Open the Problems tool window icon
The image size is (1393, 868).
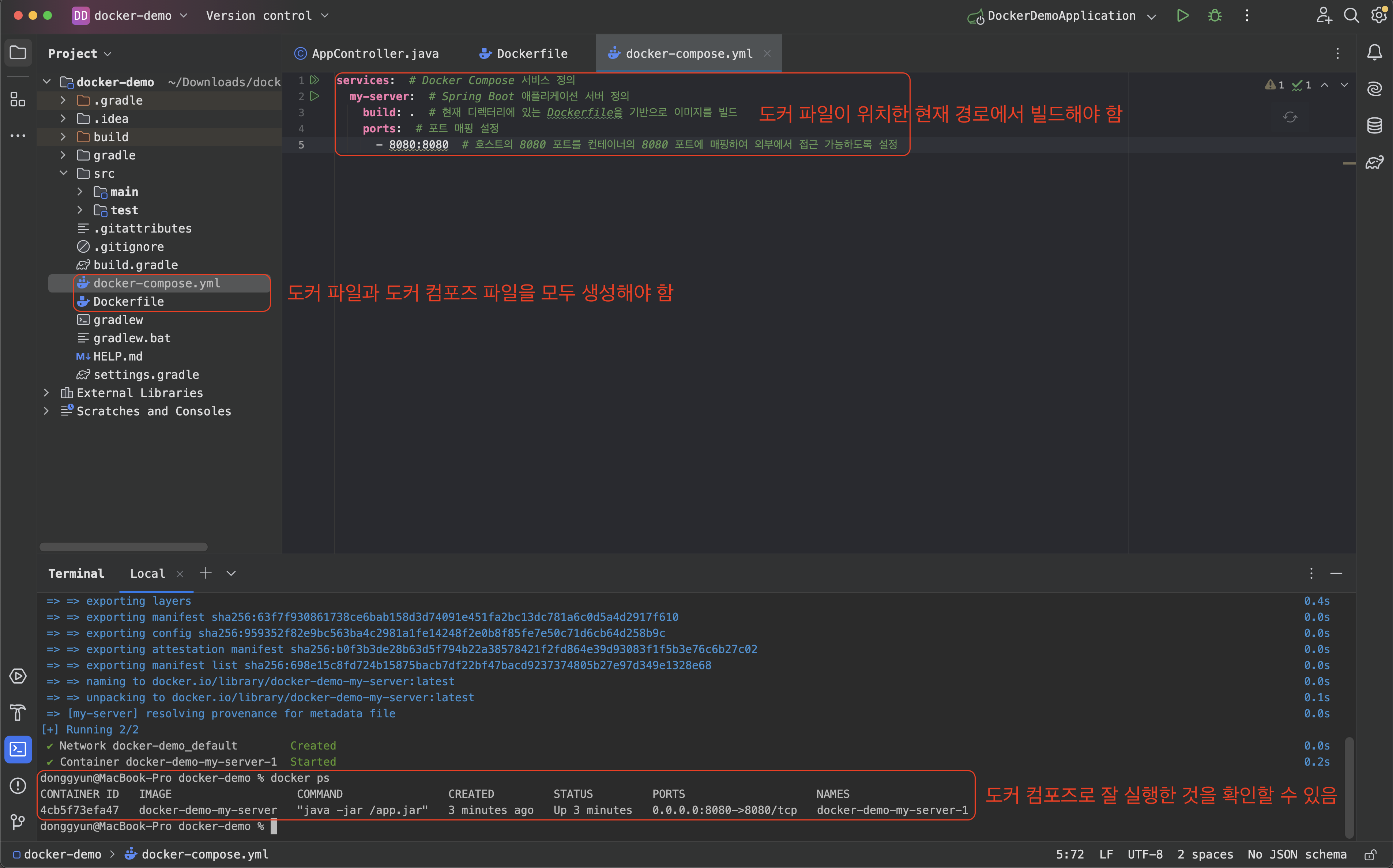pyautogui.click(x=18, y=785)
